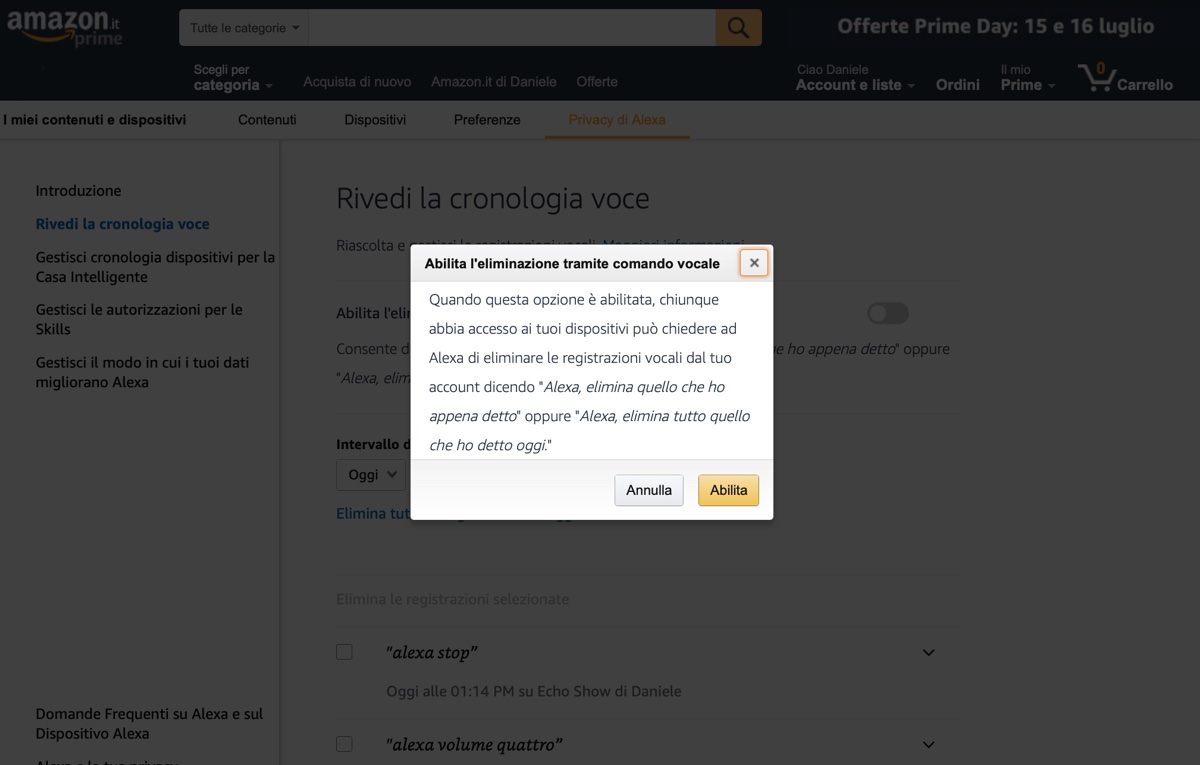Expand the "alexa volume quattro" entry
The width and height of the screenshot is (1200, 765).
point(928,745)
